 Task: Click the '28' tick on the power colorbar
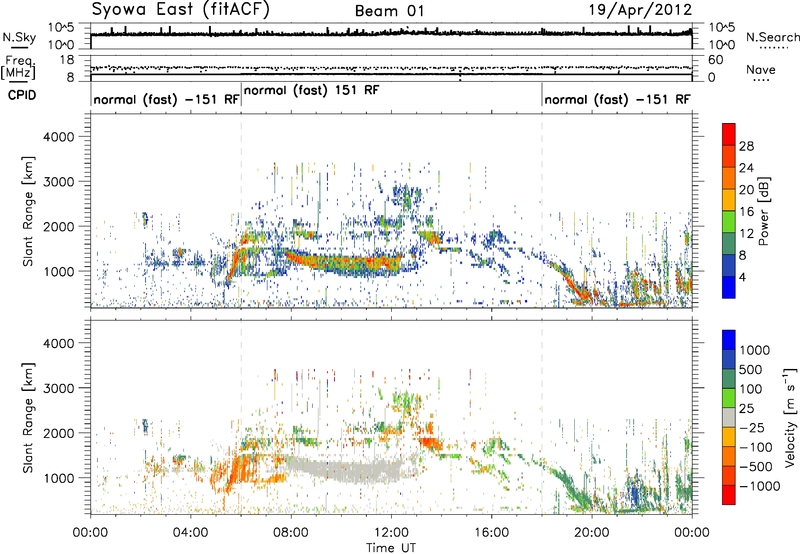coord(746,146)
